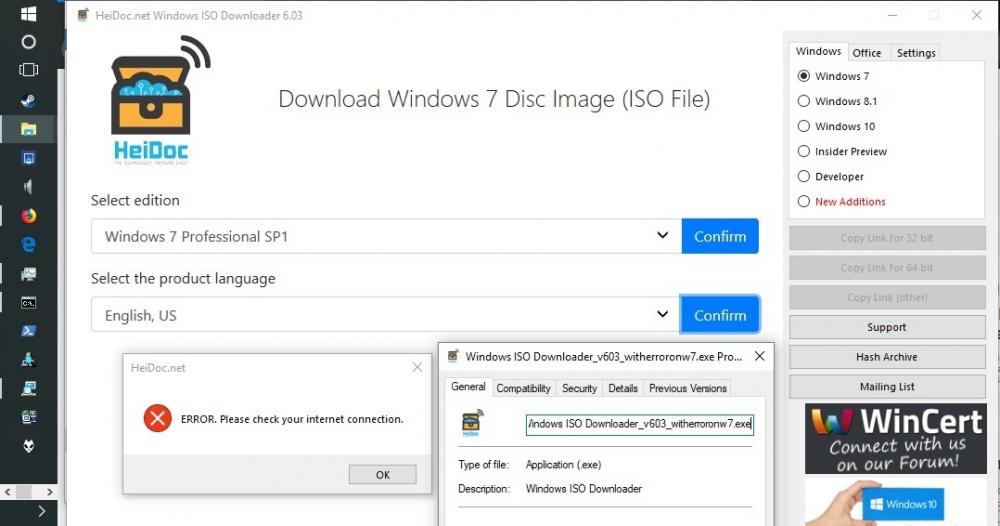Click the Hash Archive button
The image size is (1000, 526).
(x=886, y=357)
